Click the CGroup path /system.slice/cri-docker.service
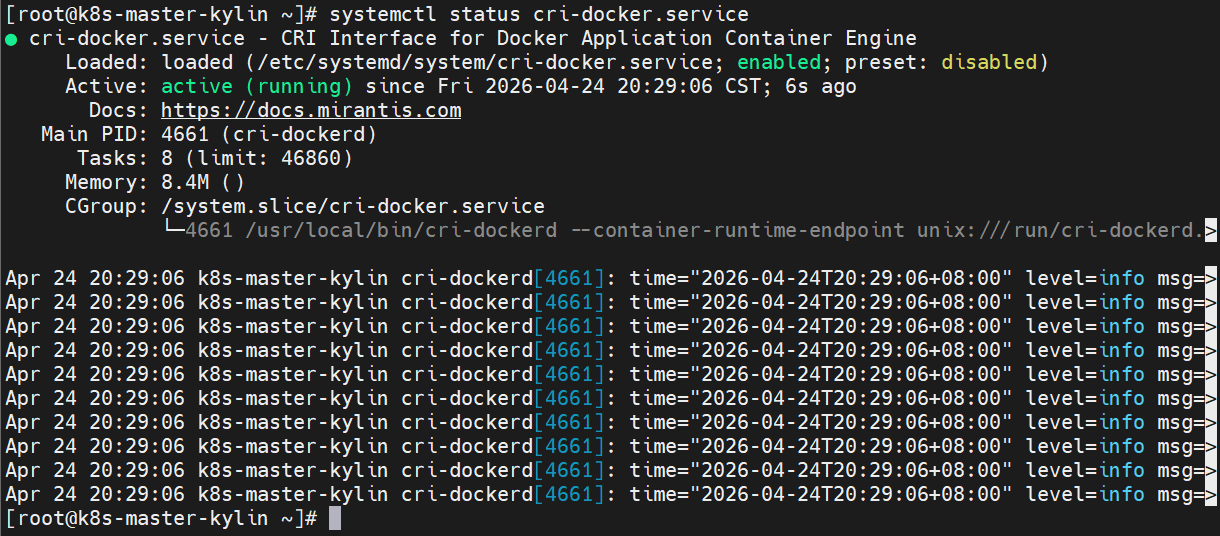This screenshot has width=1220, height=536. (x=353, y=206)
